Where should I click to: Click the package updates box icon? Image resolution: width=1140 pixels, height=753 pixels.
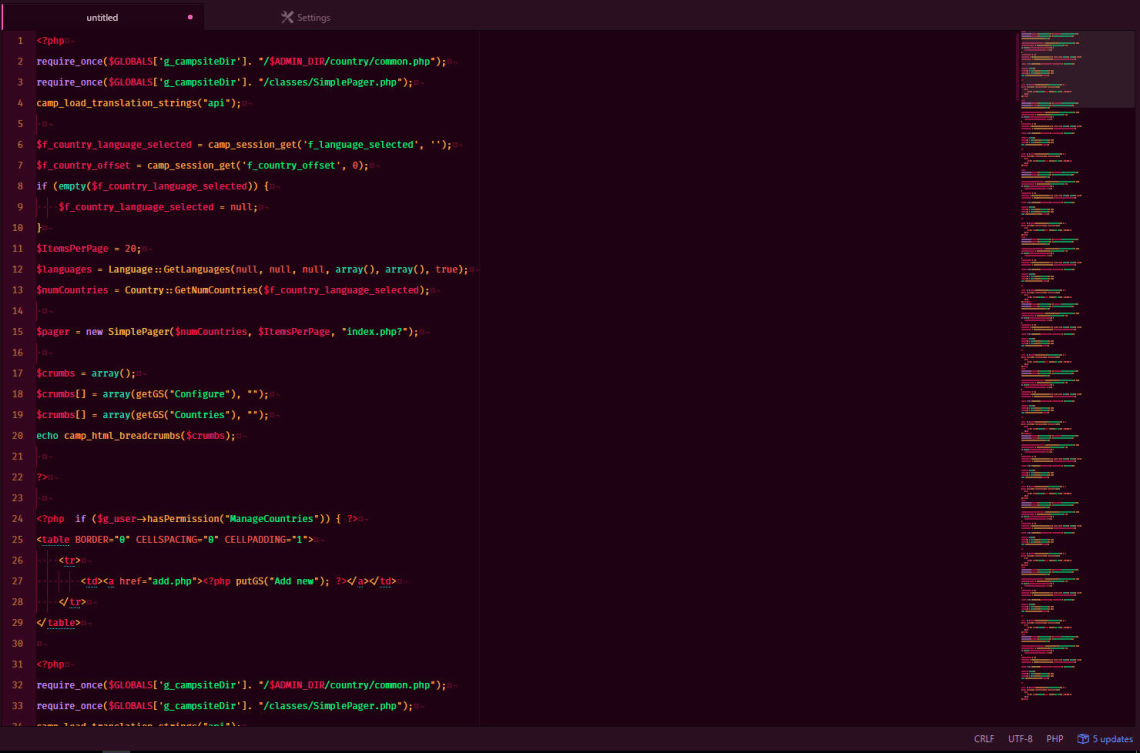tap(1083, 738)
